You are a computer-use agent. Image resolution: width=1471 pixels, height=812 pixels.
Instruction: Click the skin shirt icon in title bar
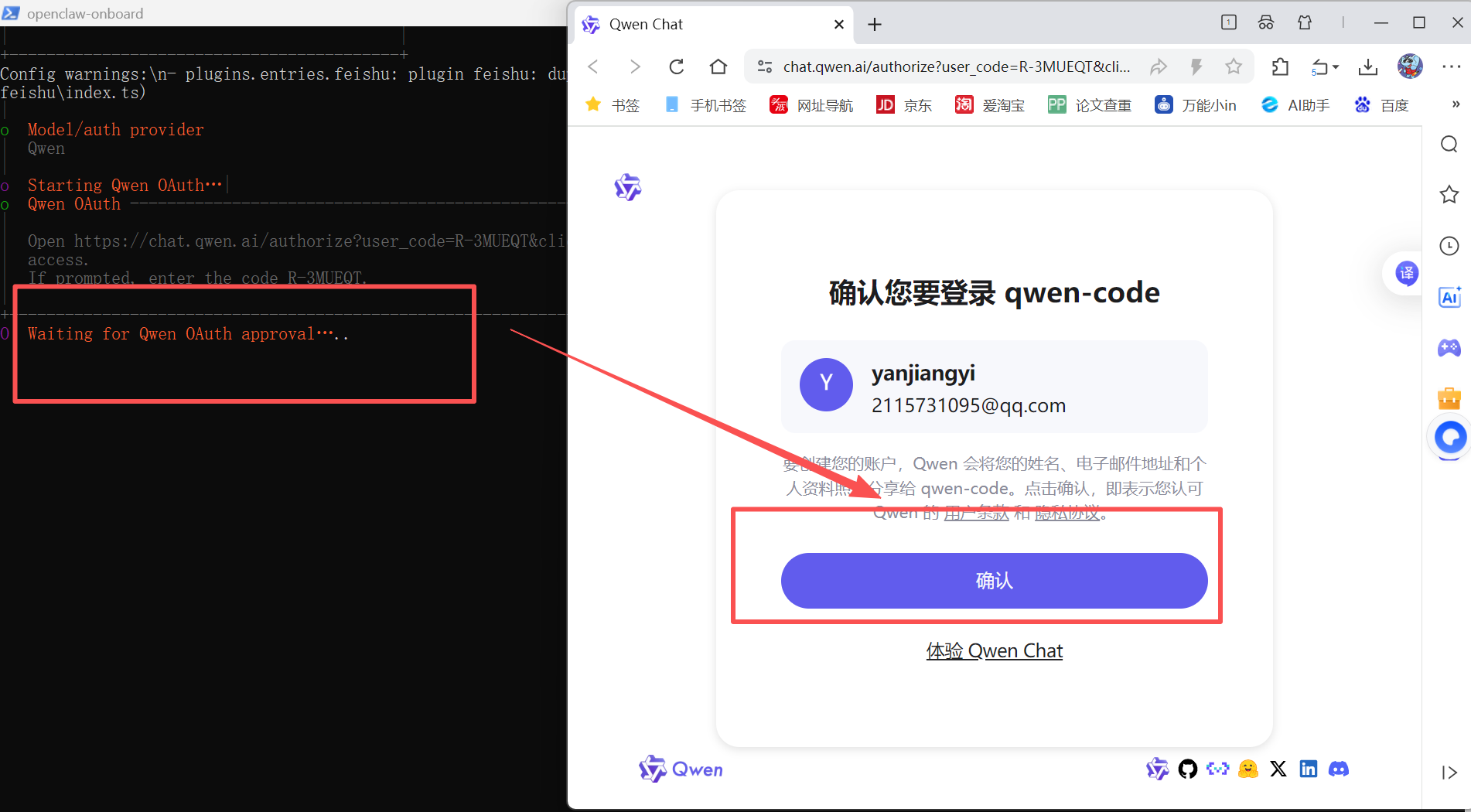point(1305,23)
